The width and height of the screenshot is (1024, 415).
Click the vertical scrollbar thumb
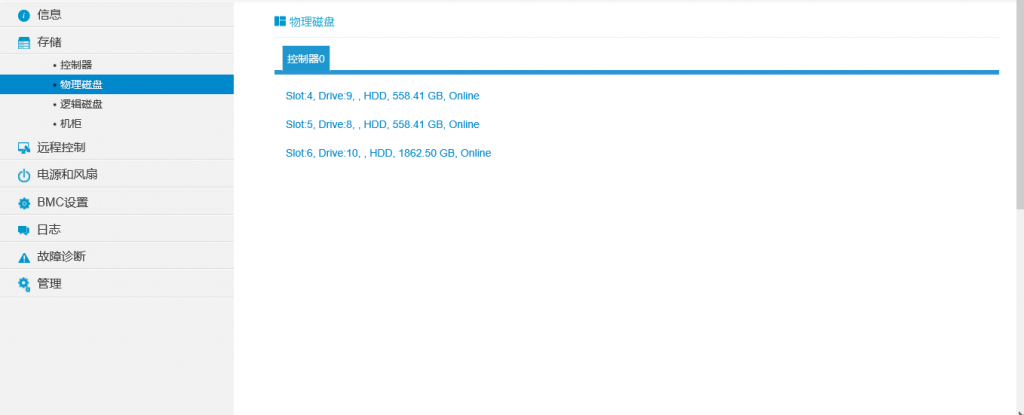1019,100
